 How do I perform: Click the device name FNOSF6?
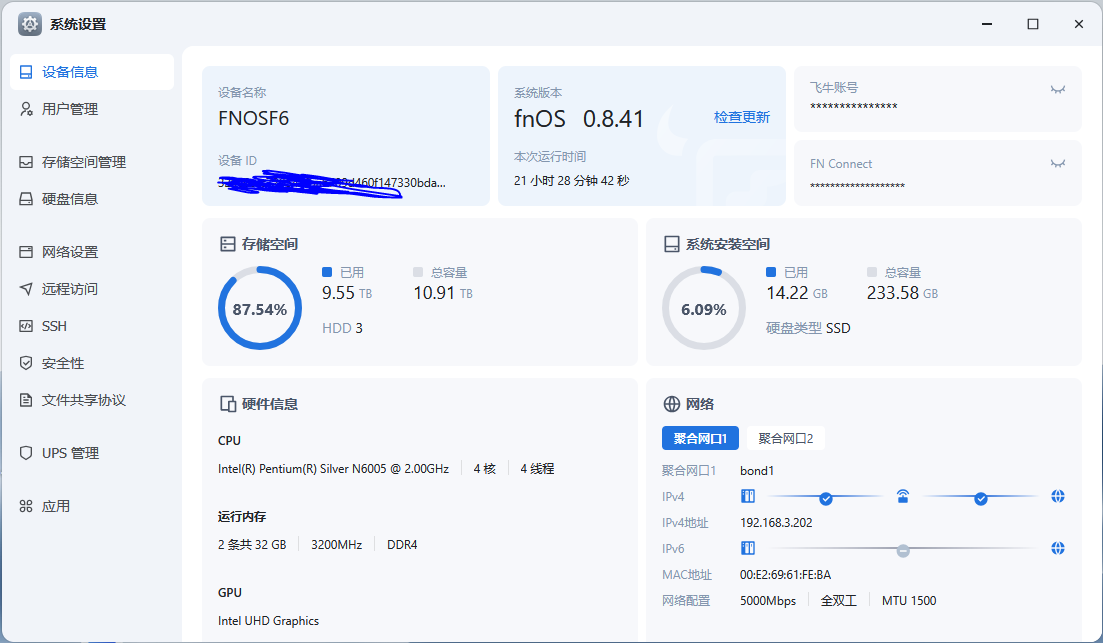pyautogui.click(x=253, y=118)
